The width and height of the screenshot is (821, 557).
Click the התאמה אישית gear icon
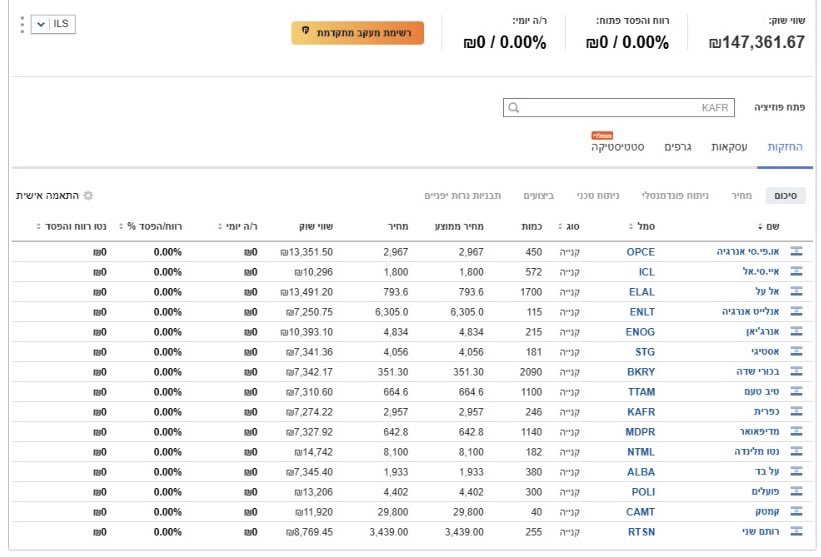tap(88, 196)
